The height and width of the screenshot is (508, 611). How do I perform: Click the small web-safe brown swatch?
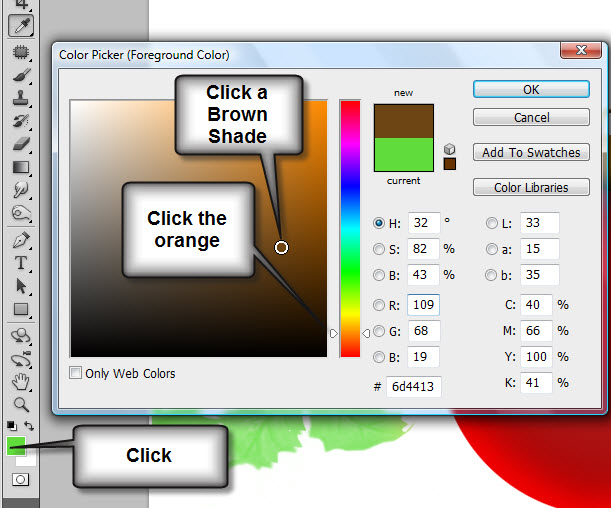[x=450, y=164]
